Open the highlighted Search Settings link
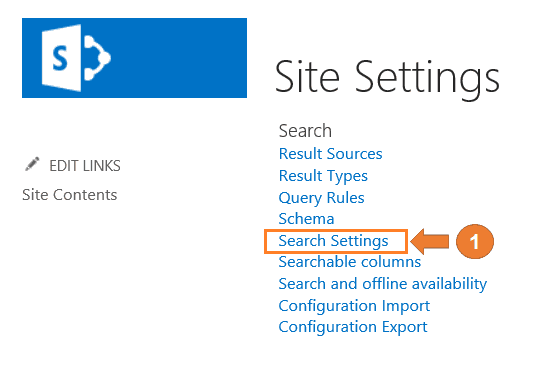557x365 pixels. [333, 241]
